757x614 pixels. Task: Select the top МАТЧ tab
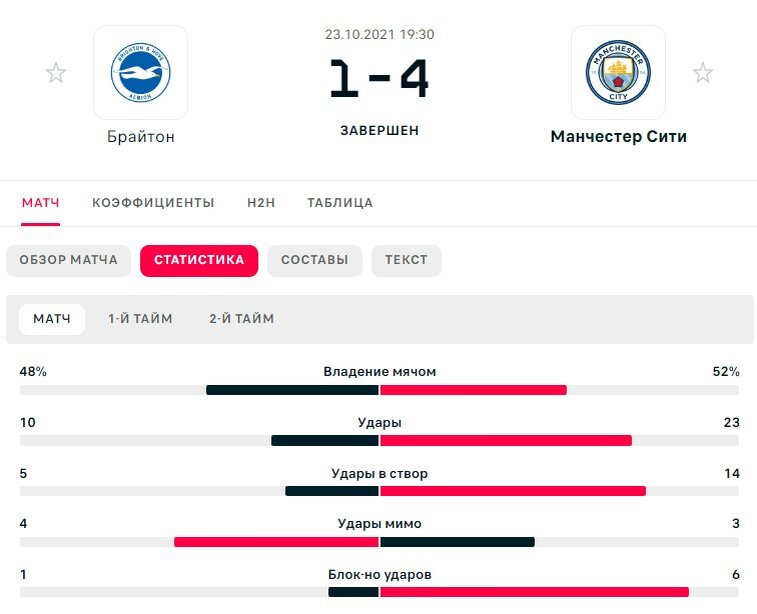41,203
